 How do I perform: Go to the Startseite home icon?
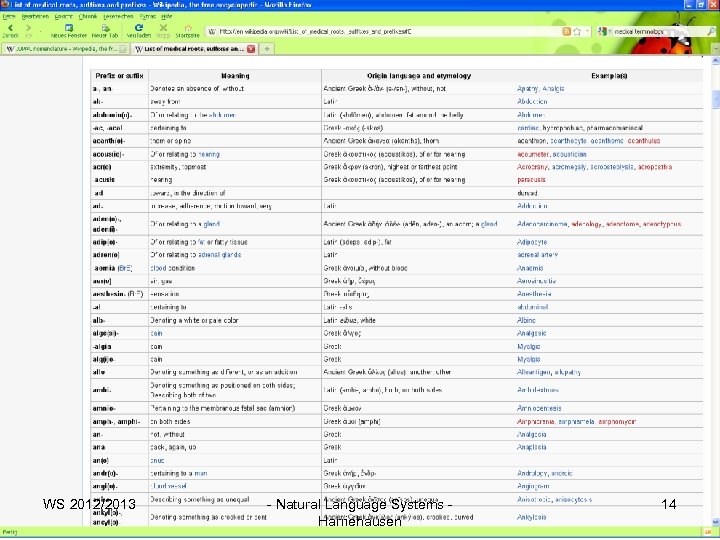(x=187, y=31)
